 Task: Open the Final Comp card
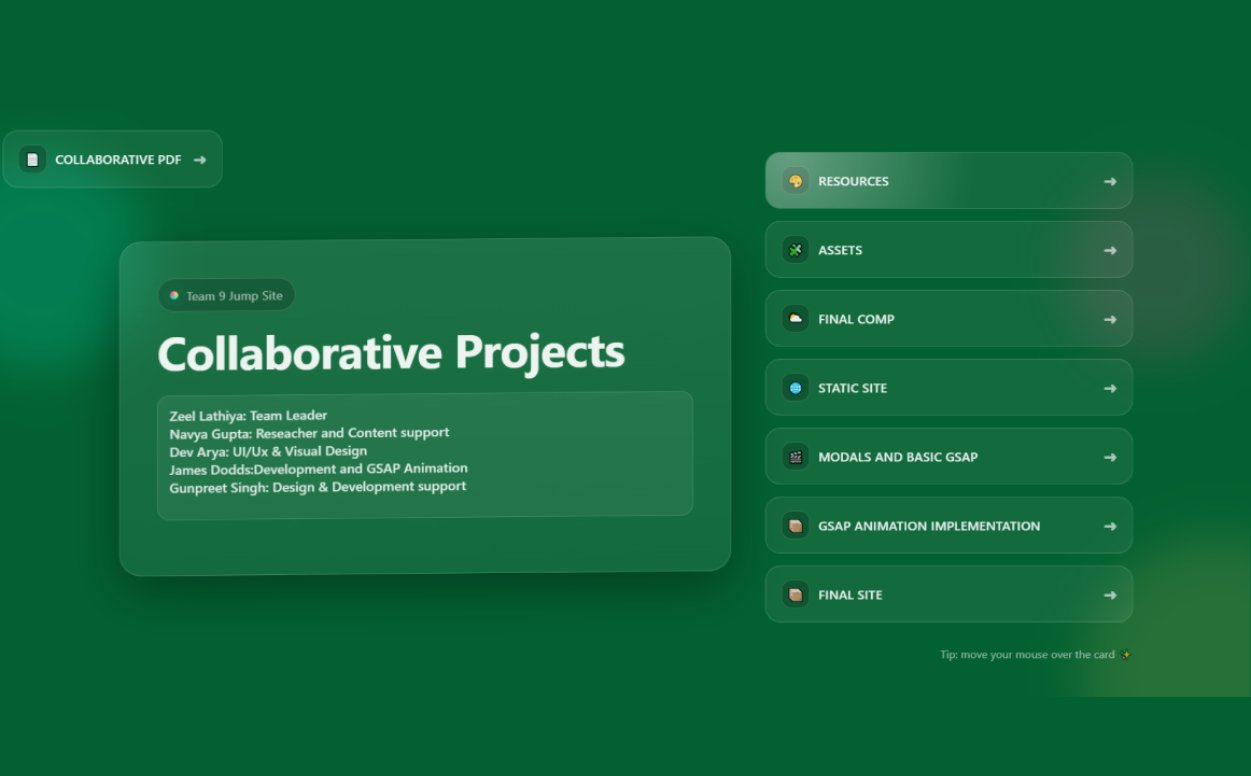[948, 319]
